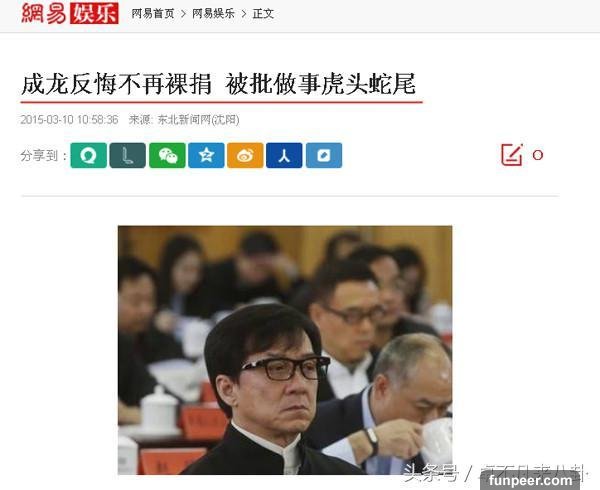The height and width of the screenshot is (490, 600).
Task: Click chevron after 网易首页 breadcrumb
Action: 183,14
